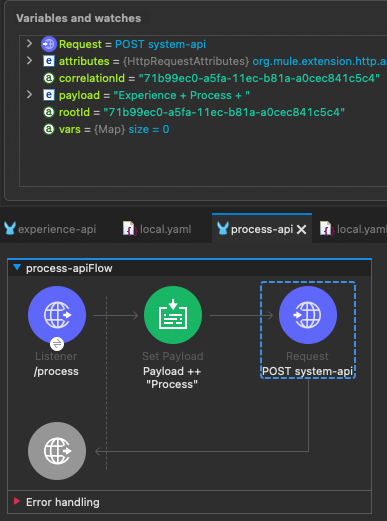Click the vars 'a' type icon

(49, 129)
